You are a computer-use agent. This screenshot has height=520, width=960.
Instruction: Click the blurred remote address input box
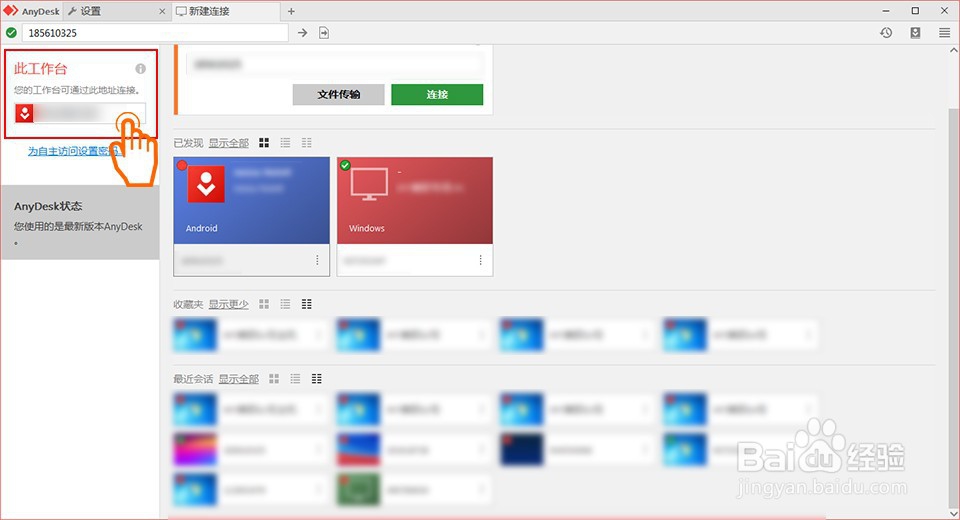pyautogui.click(x=335, y=64)
